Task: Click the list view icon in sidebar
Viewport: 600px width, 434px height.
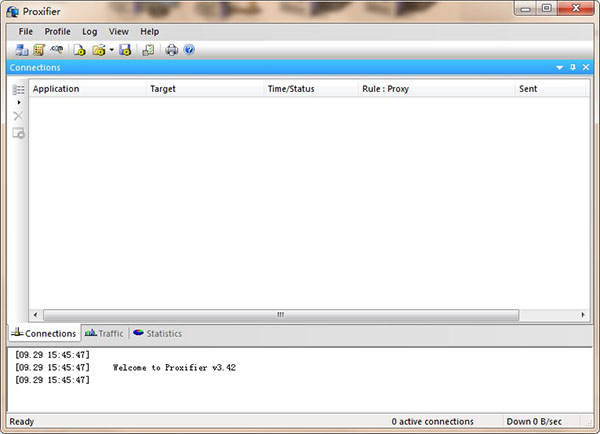Action: click(x=18, y=90)
